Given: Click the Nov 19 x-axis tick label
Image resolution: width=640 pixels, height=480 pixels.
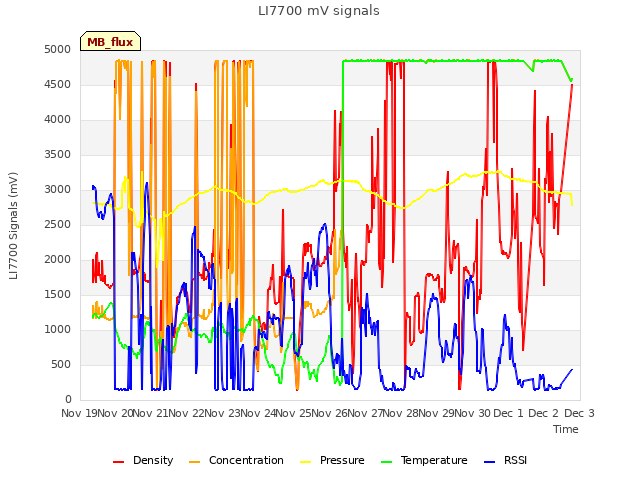Looking at the screenshot, I should (x=79, y=413).
